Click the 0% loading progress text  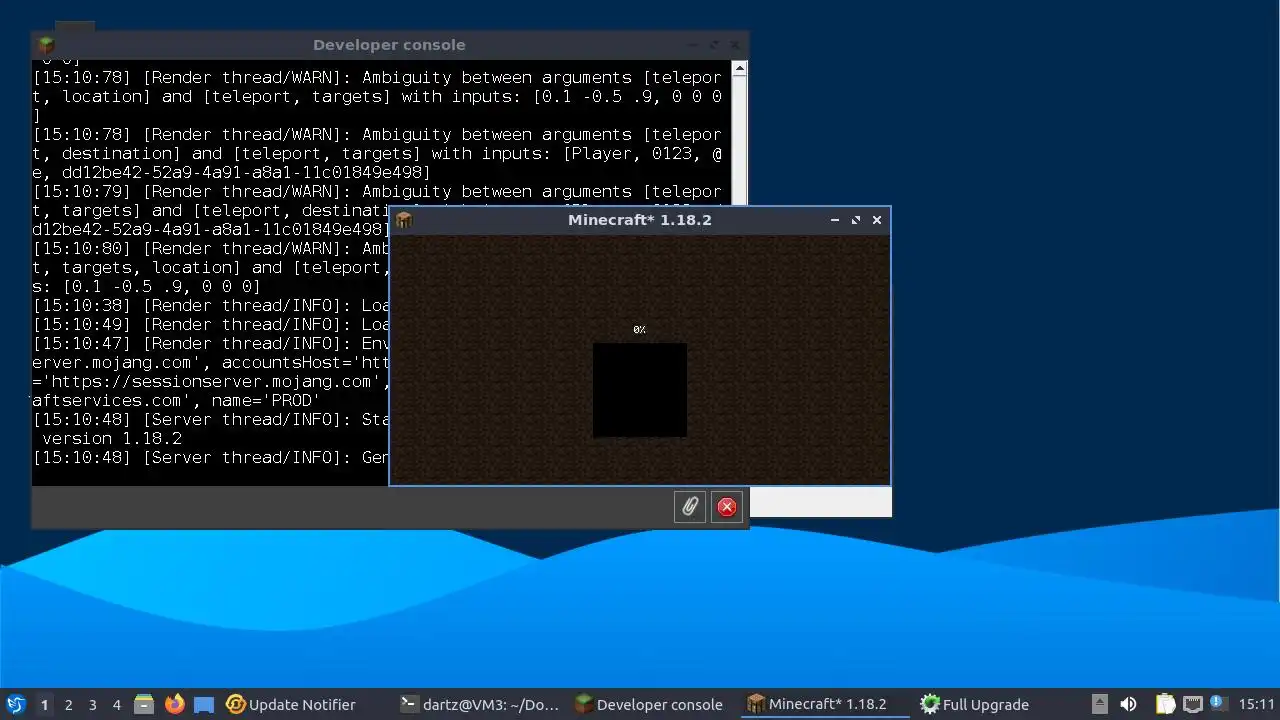tap(640, 330)
